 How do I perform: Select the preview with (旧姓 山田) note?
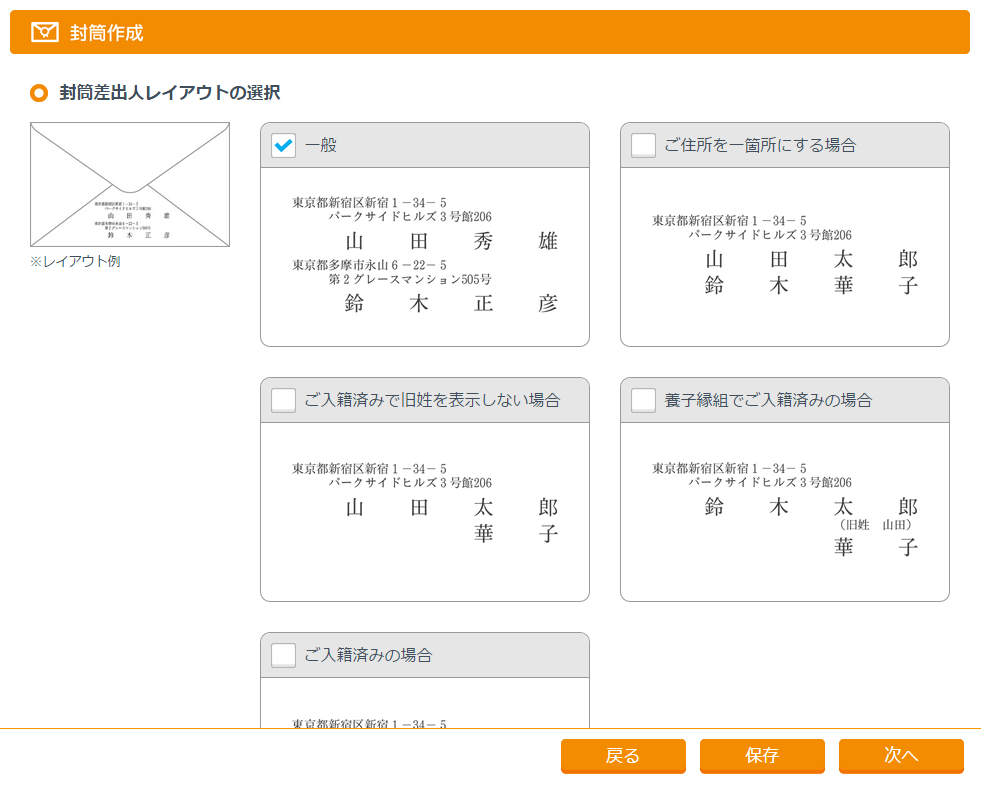785,510
